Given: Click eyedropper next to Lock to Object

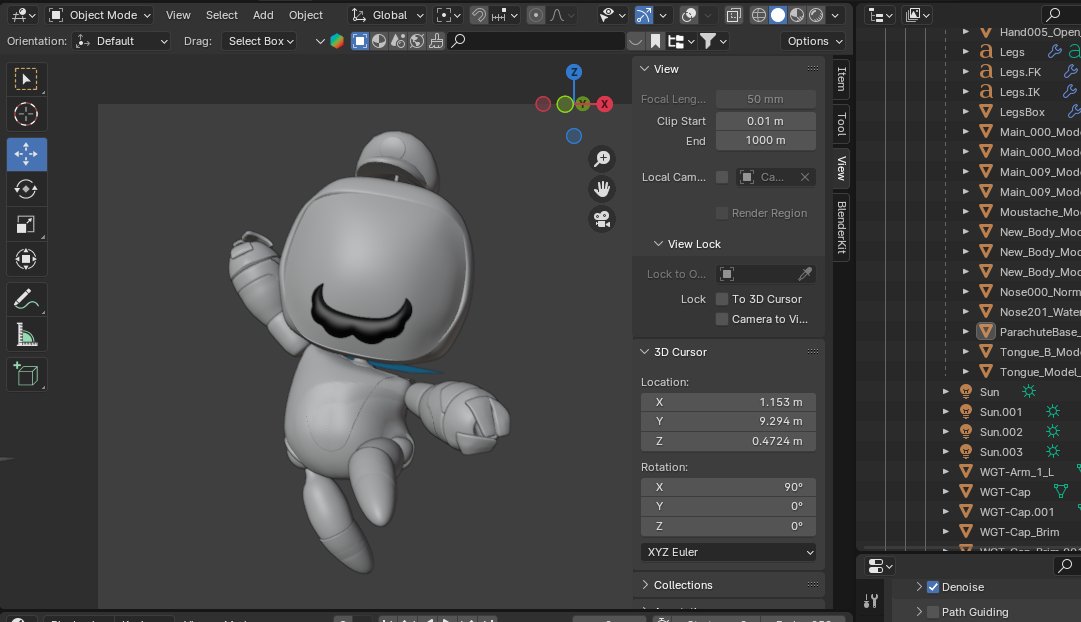Looking at the screenshot, I should tap(805, 274).
